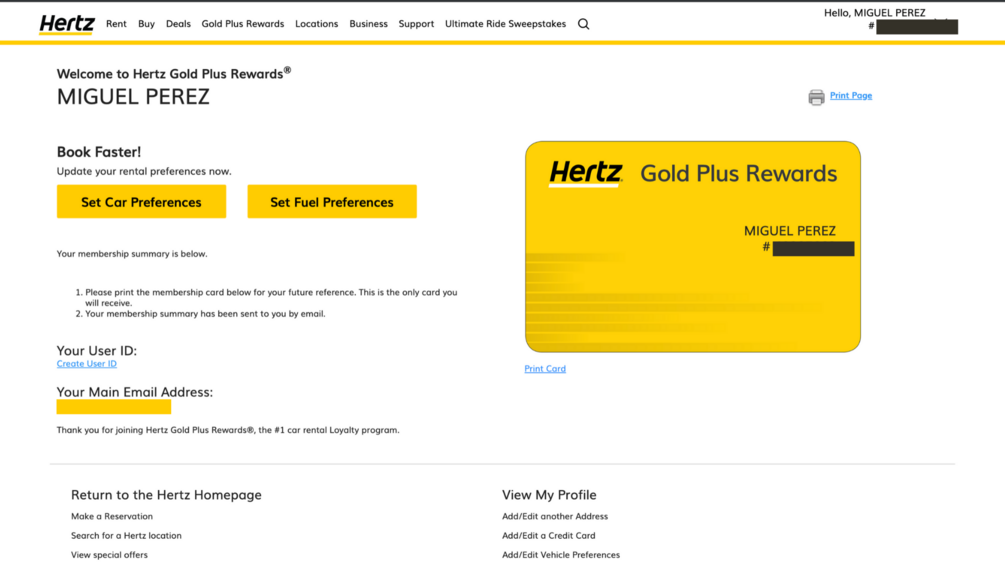The height and width of the screenshot is (565, 1005).
Task: Click the 'Your User ID:' label
Action: (96, 350)
